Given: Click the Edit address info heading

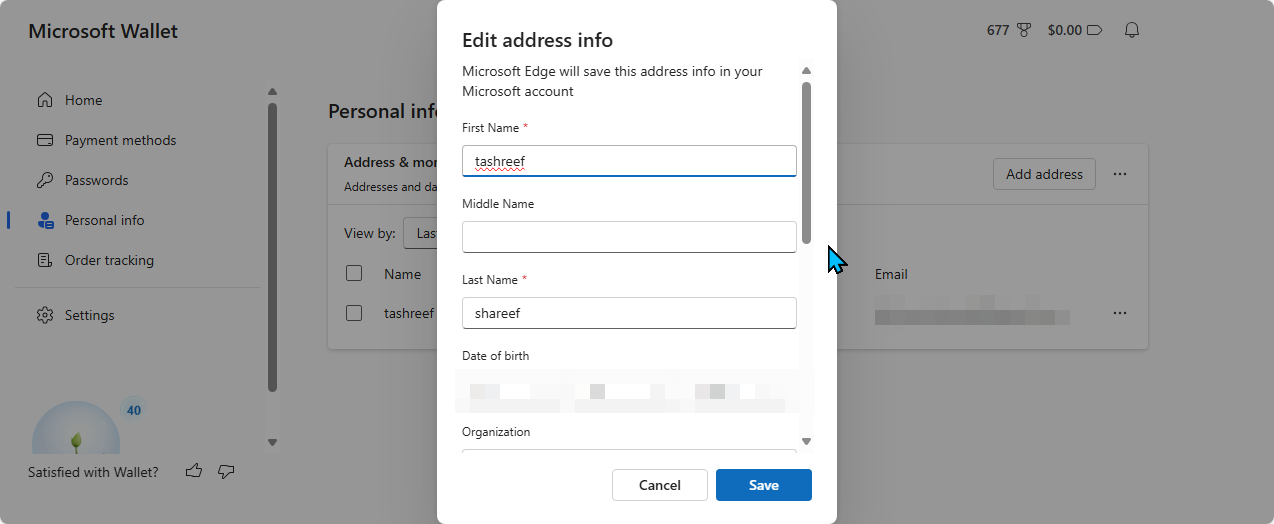Looking at the screenshot, I should coord(537,40).
